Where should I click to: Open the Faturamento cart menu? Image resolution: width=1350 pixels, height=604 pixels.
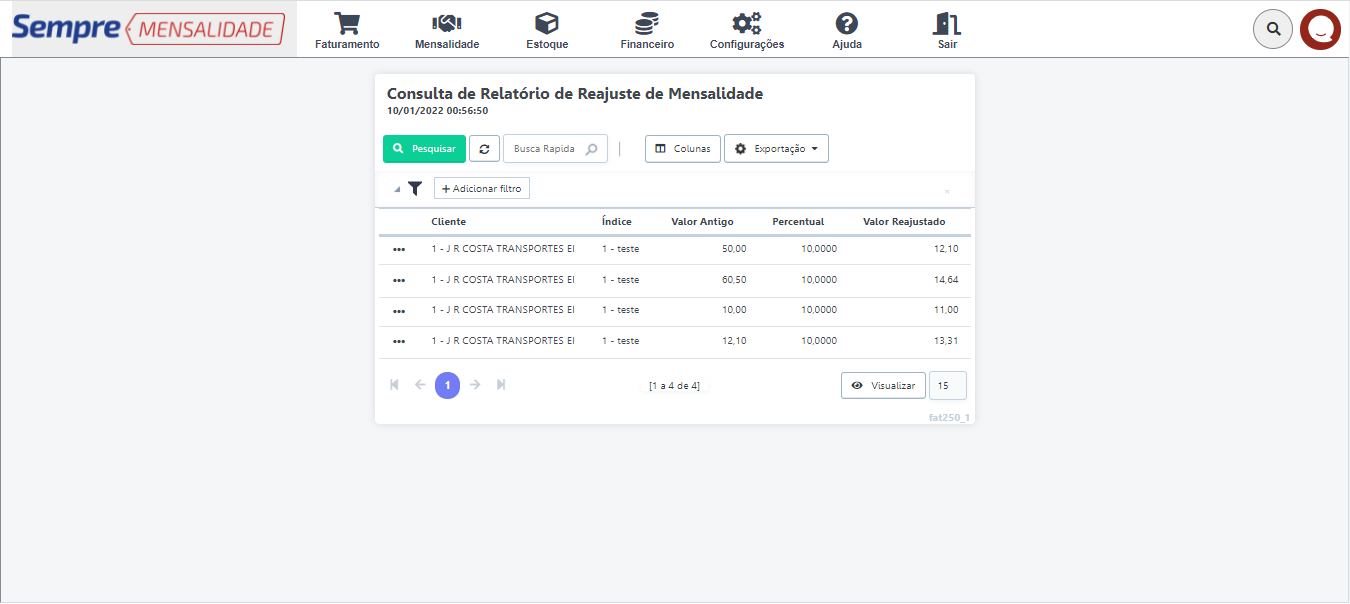tap(347, 31)
